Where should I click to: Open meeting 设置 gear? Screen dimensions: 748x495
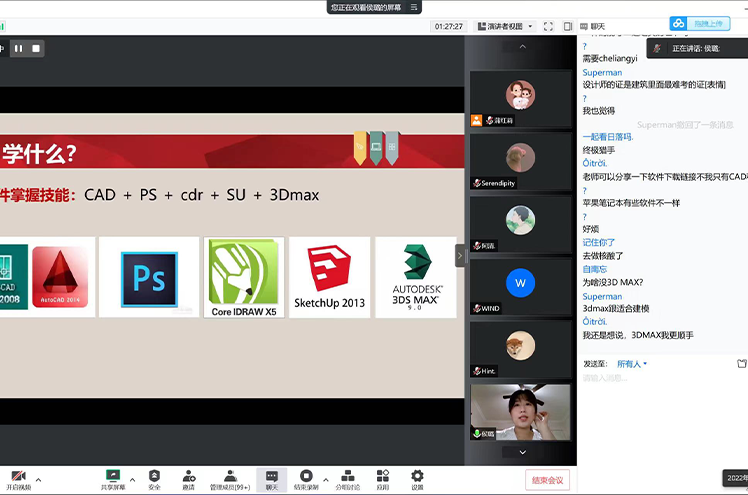point(417,480)
